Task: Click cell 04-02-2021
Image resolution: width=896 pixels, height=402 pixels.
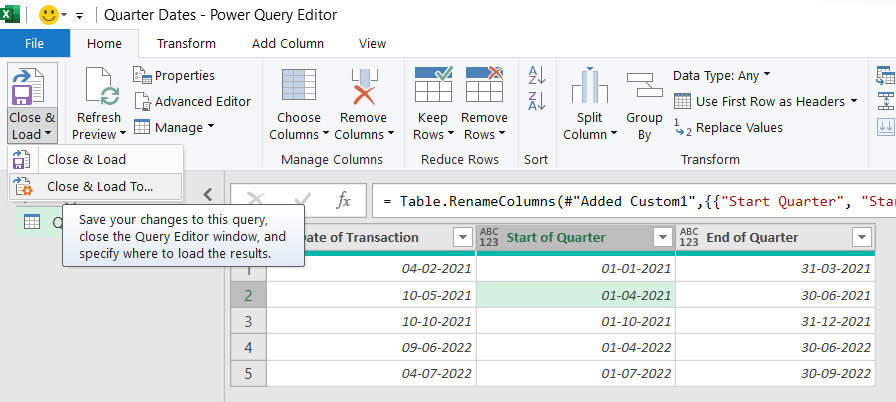Action: (x=371, y=268)
